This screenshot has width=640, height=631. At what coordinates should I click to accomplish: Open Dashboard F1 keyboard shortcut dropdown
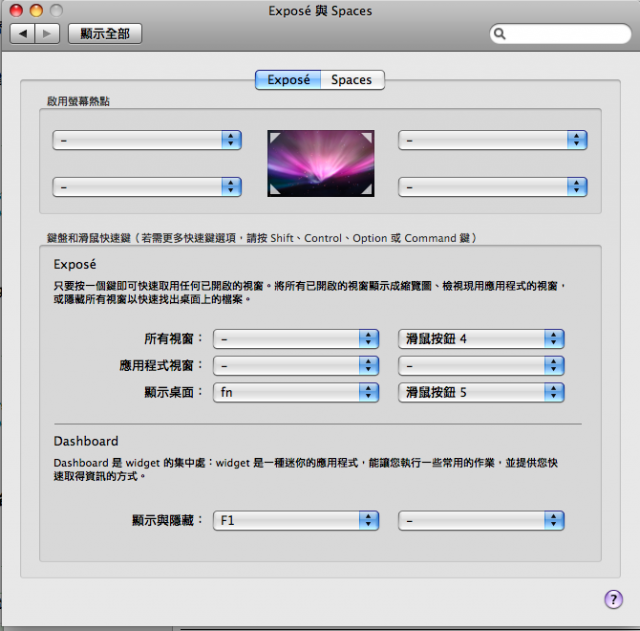[296, 520]
